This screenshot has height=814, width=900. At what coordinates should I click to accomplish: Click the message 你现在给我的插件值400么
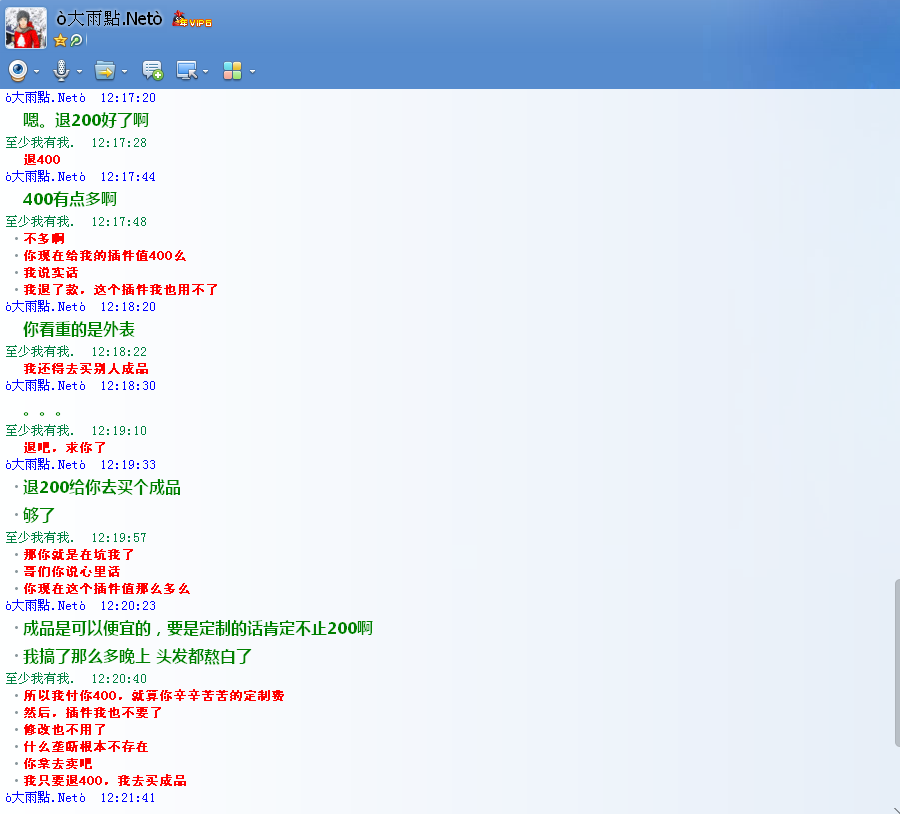click(x=105, y=255)
